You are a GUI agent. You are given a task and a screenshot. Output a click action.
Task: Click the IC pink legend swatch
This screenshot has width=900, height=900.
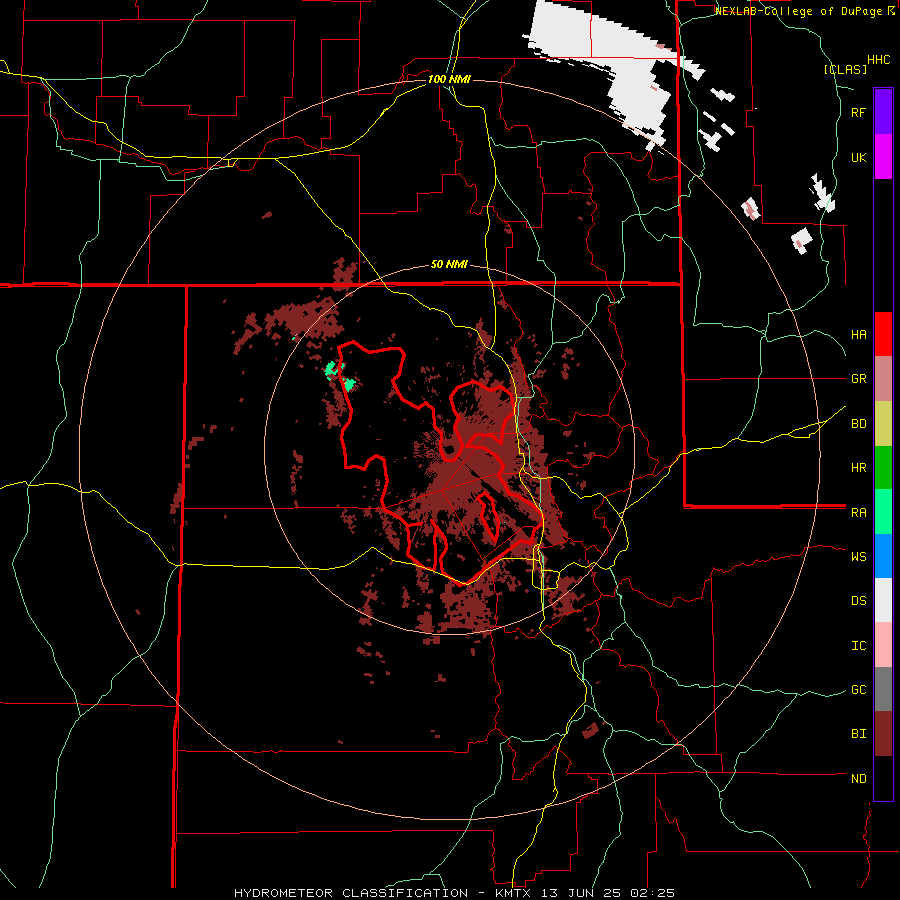pyautogui.click(x=883, y=645)
